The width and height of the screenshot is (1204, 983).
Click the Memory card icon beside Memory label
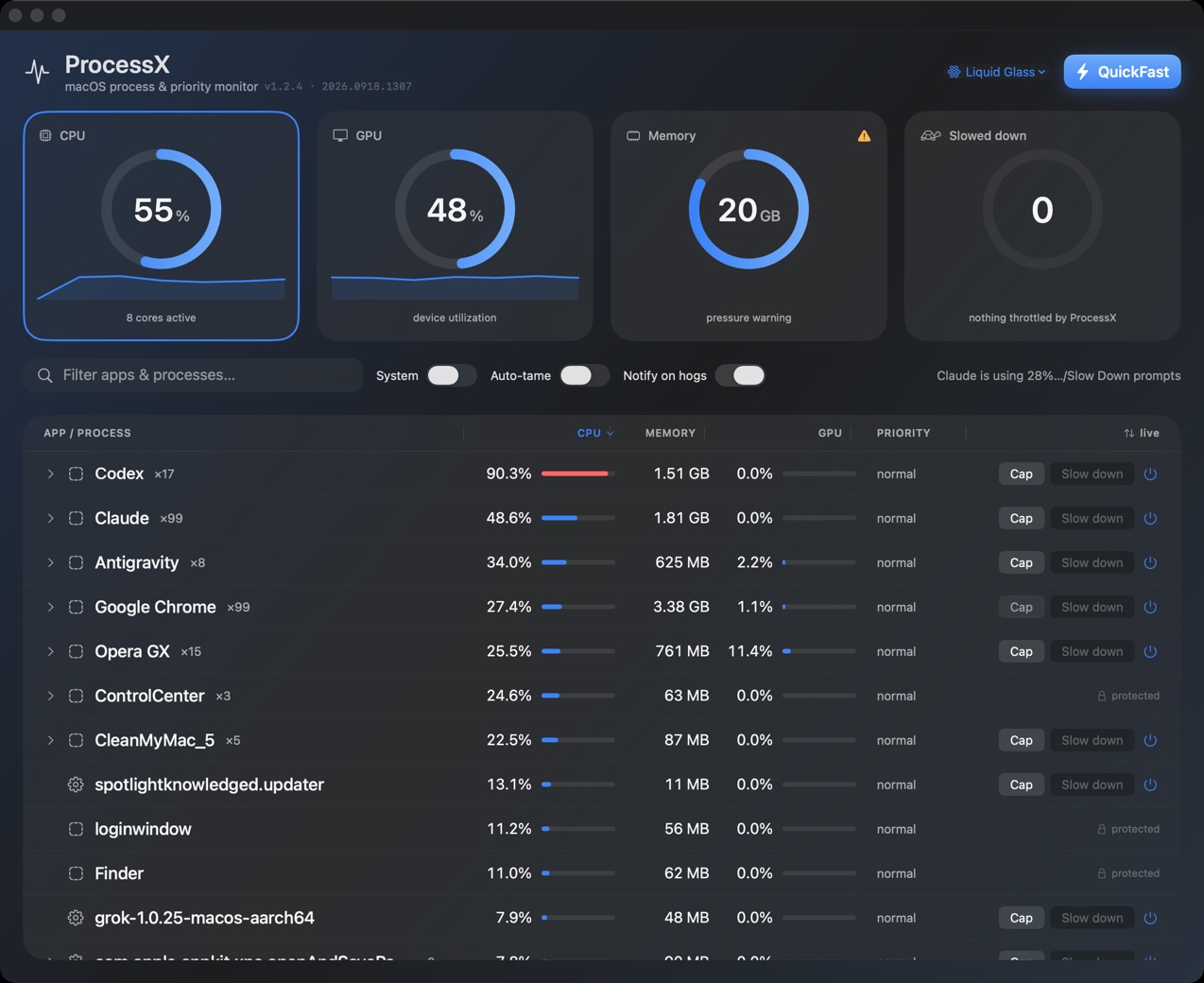click(633, 136)
